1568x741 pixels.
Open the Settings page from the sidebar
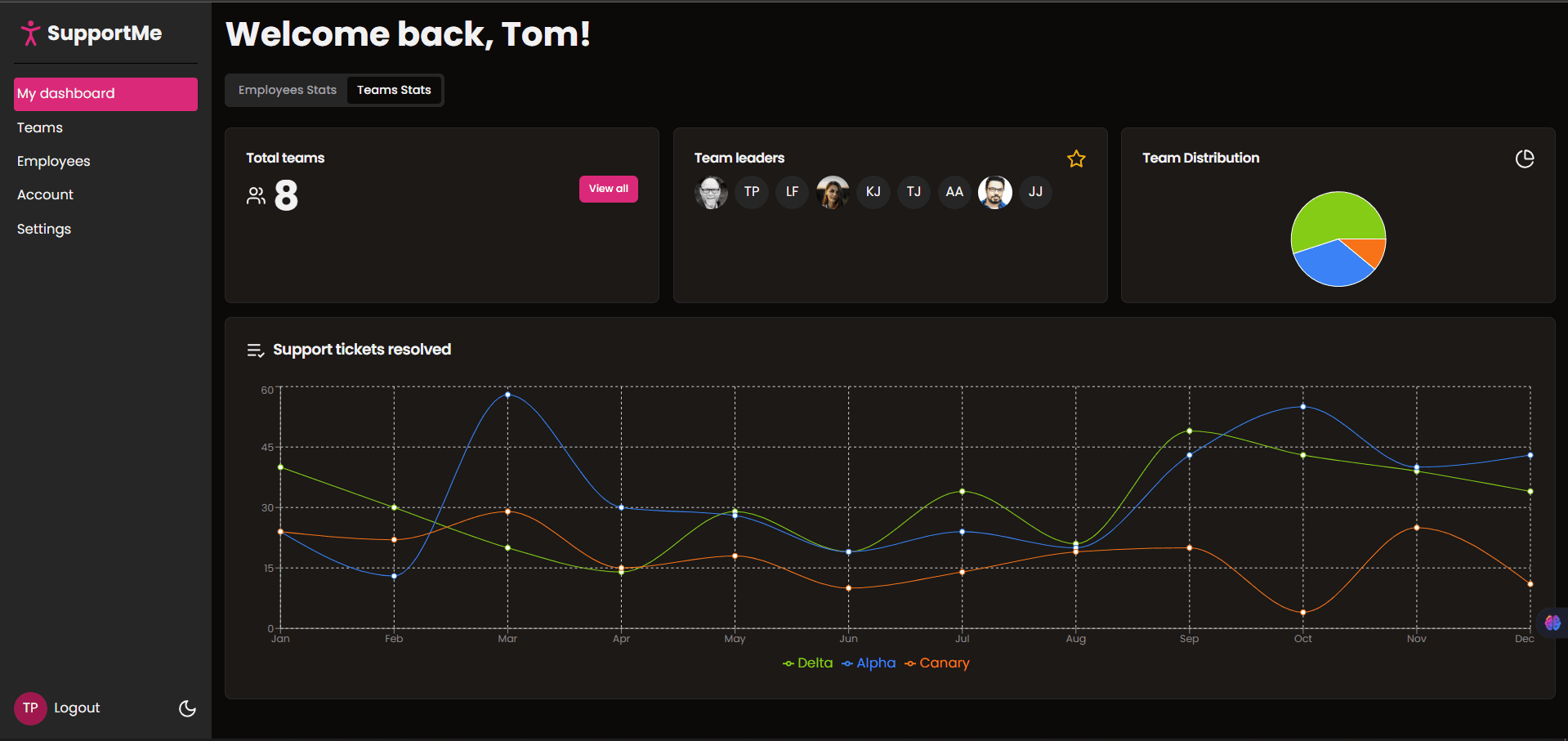pos(43,229)
